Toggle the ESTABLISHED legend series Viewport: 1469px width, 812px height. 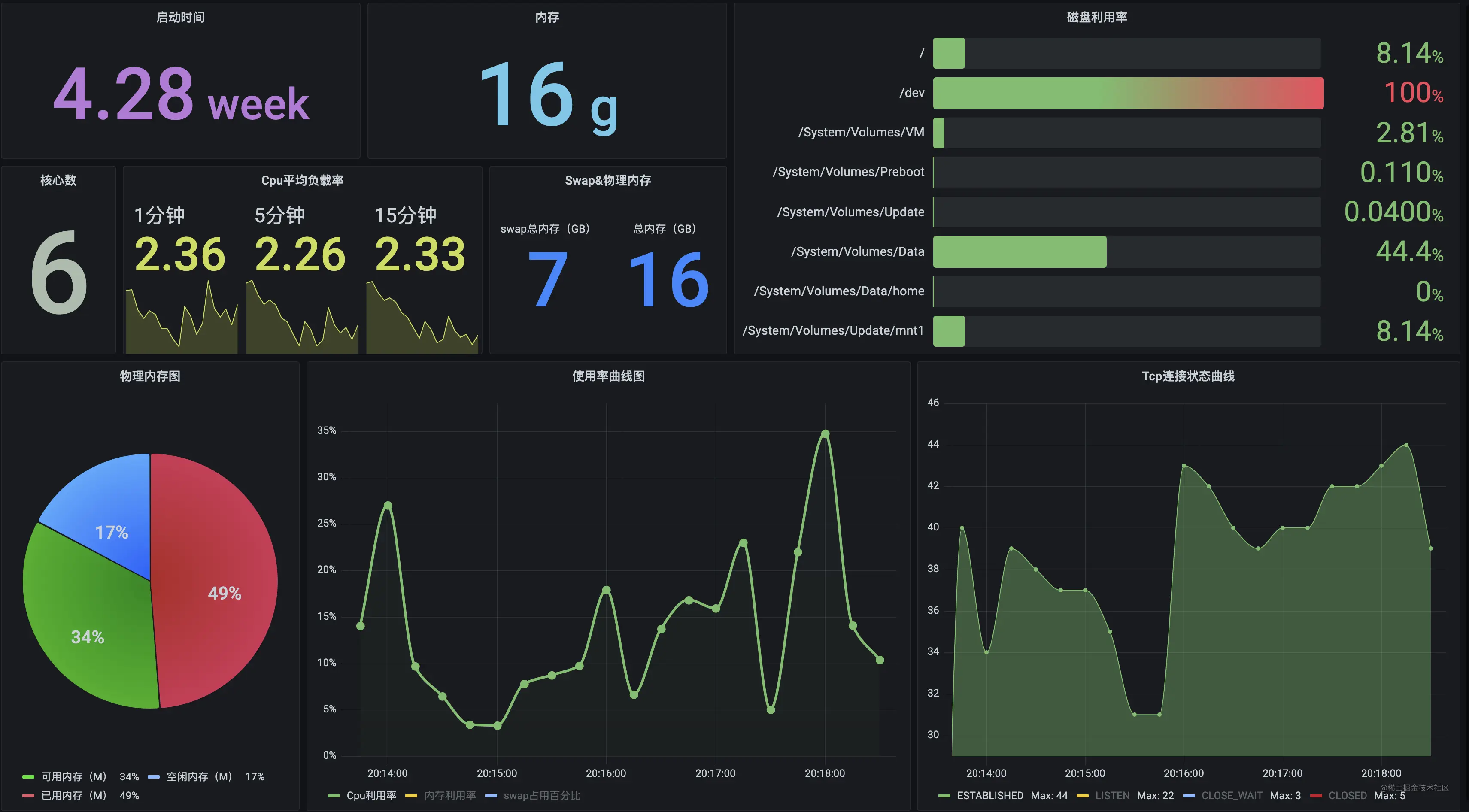click(990, 795)
